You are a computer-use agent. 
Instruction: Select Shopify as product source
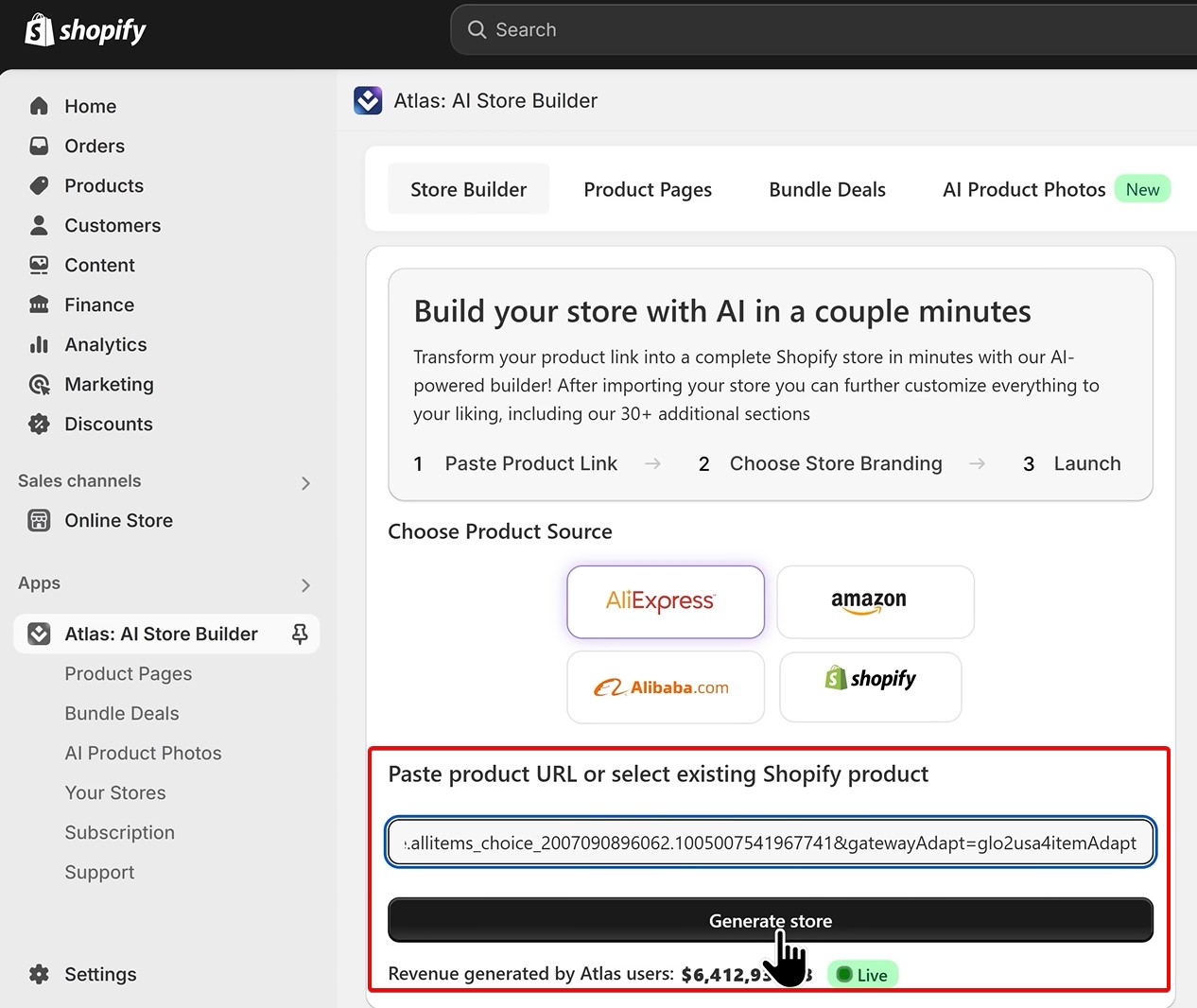tap(870, 687)
